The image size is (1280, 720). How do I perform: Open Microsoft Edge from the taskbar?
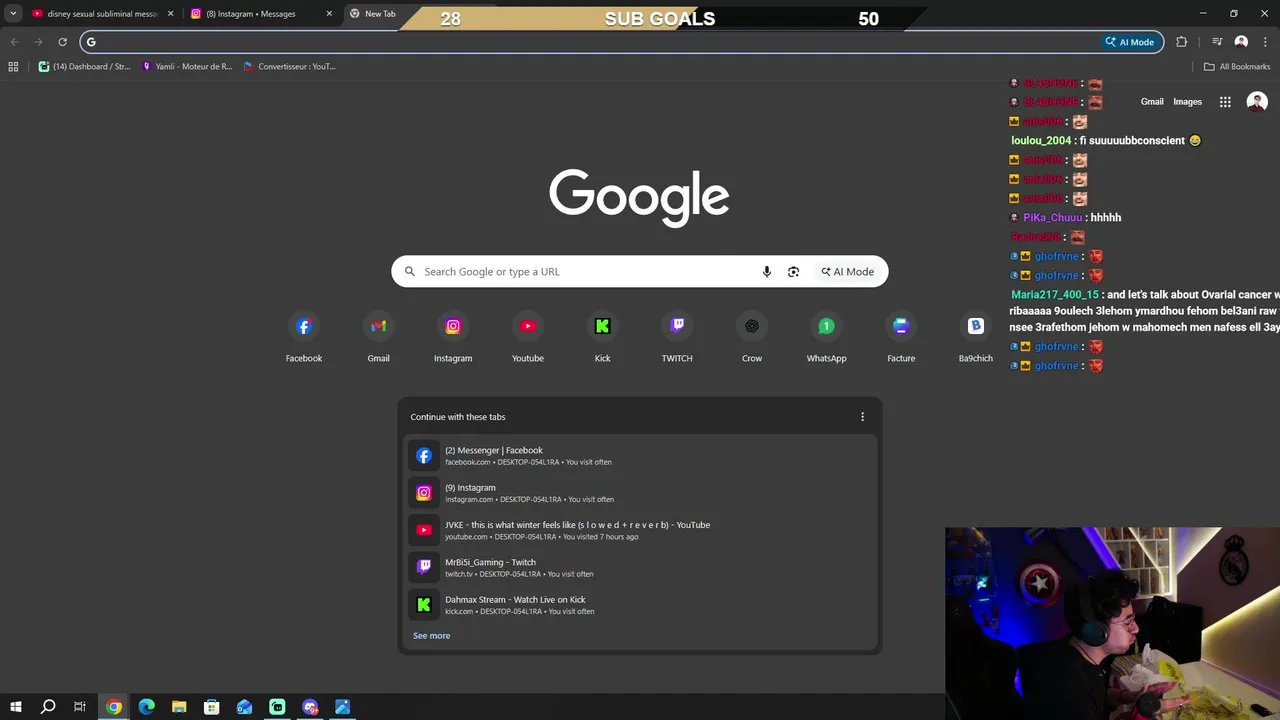146,707
